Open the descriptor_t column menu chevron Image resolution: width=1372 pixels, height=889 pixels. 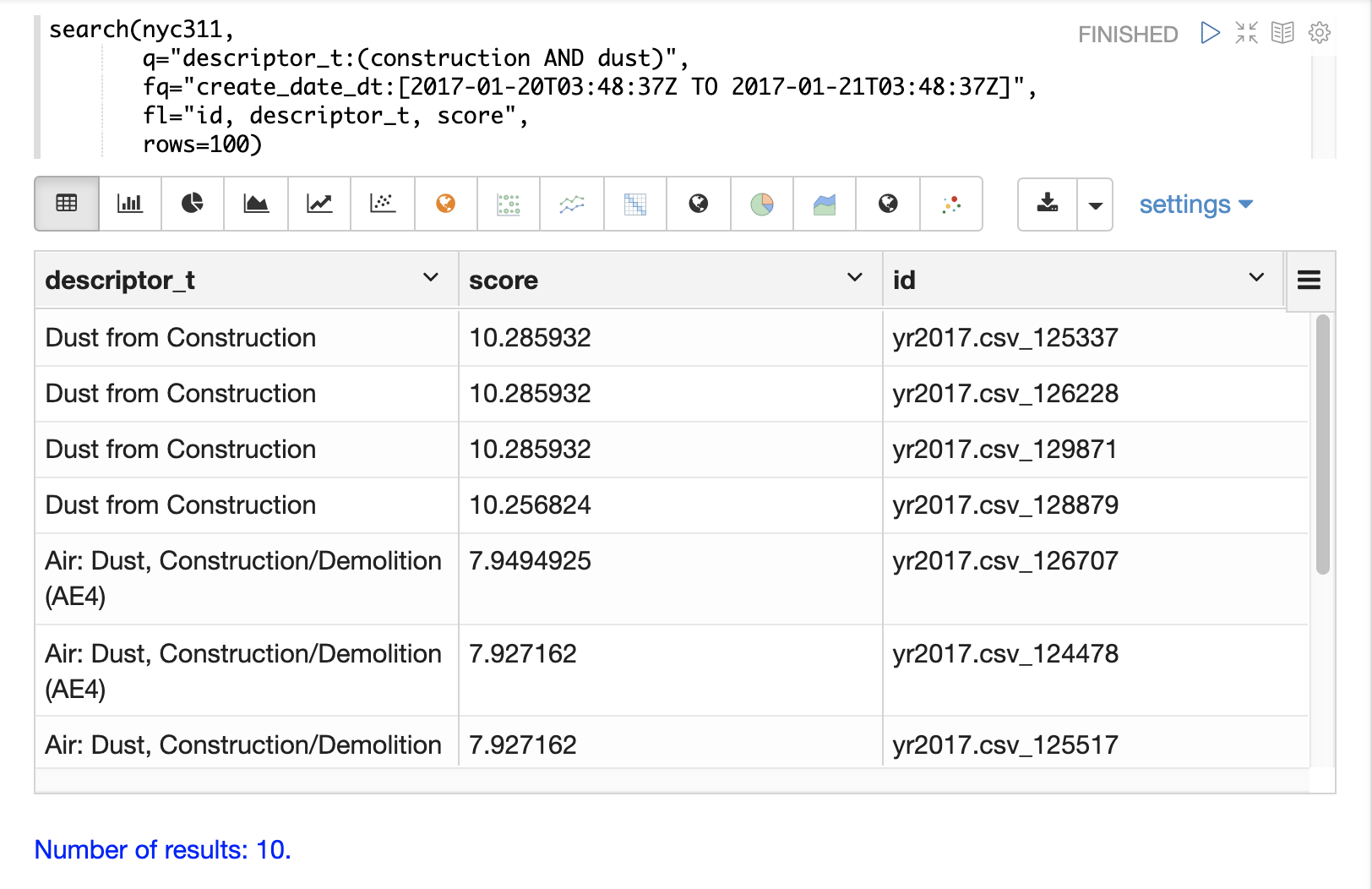click(x=431, y=278)
